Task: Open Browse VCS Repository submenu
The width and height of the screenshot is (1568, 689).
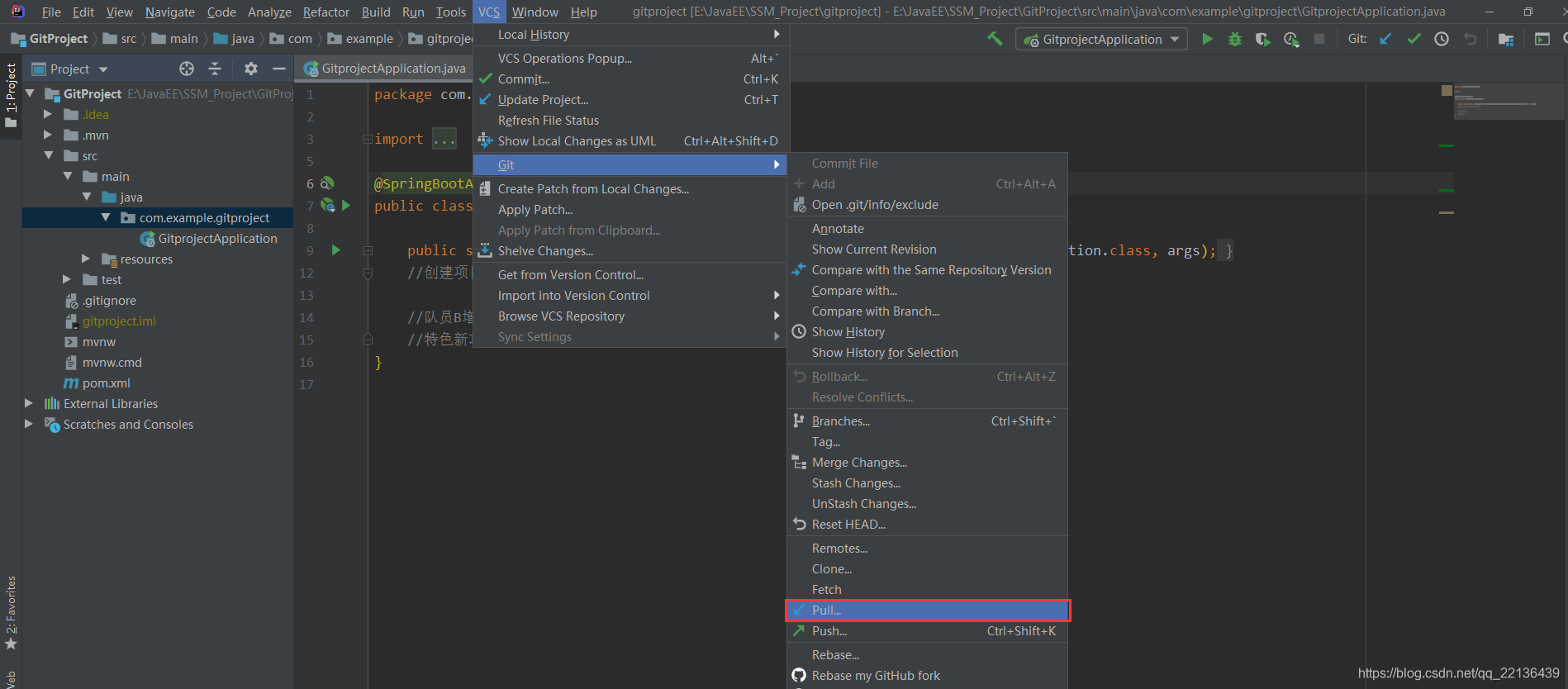Action: pyautogui.click(x=631, y=316)
